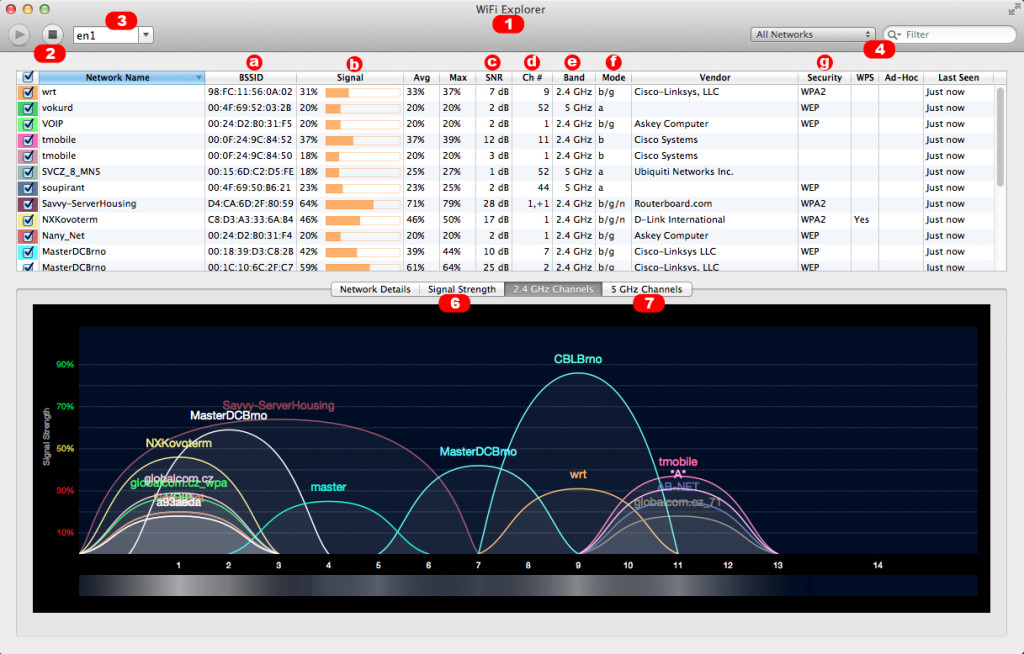Select the 5 GHz Channels tab
Viewport: 1024px width, 654px height.
point(646,290)
